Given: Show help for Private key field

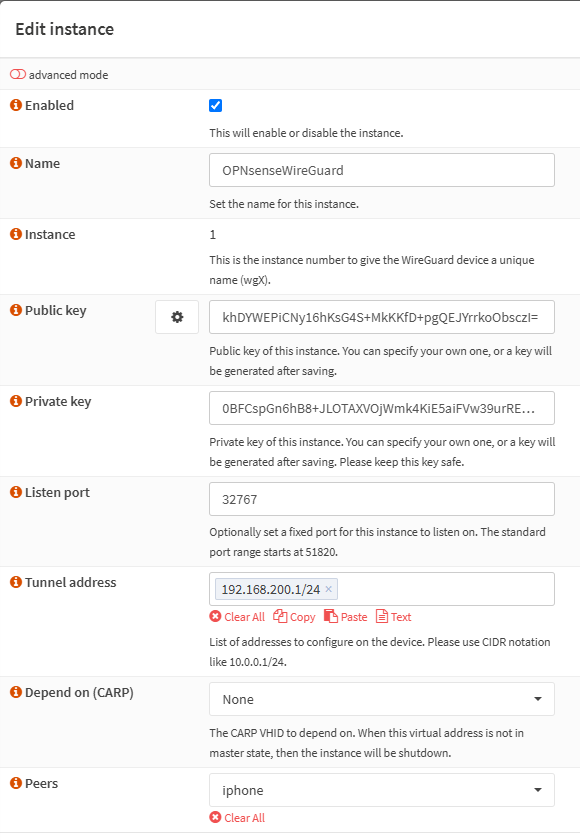Looking at the screenshot, I should click(16, 401).
